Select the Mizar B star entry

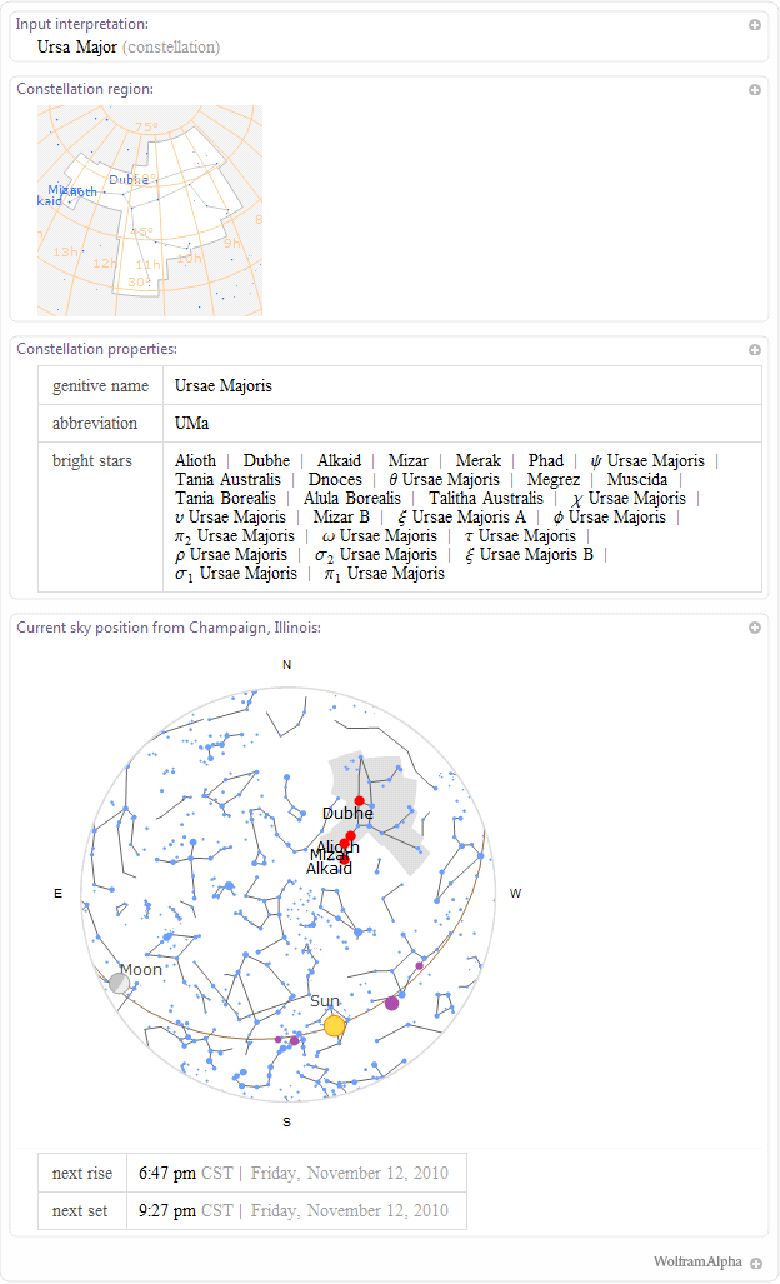coord(341,517)
